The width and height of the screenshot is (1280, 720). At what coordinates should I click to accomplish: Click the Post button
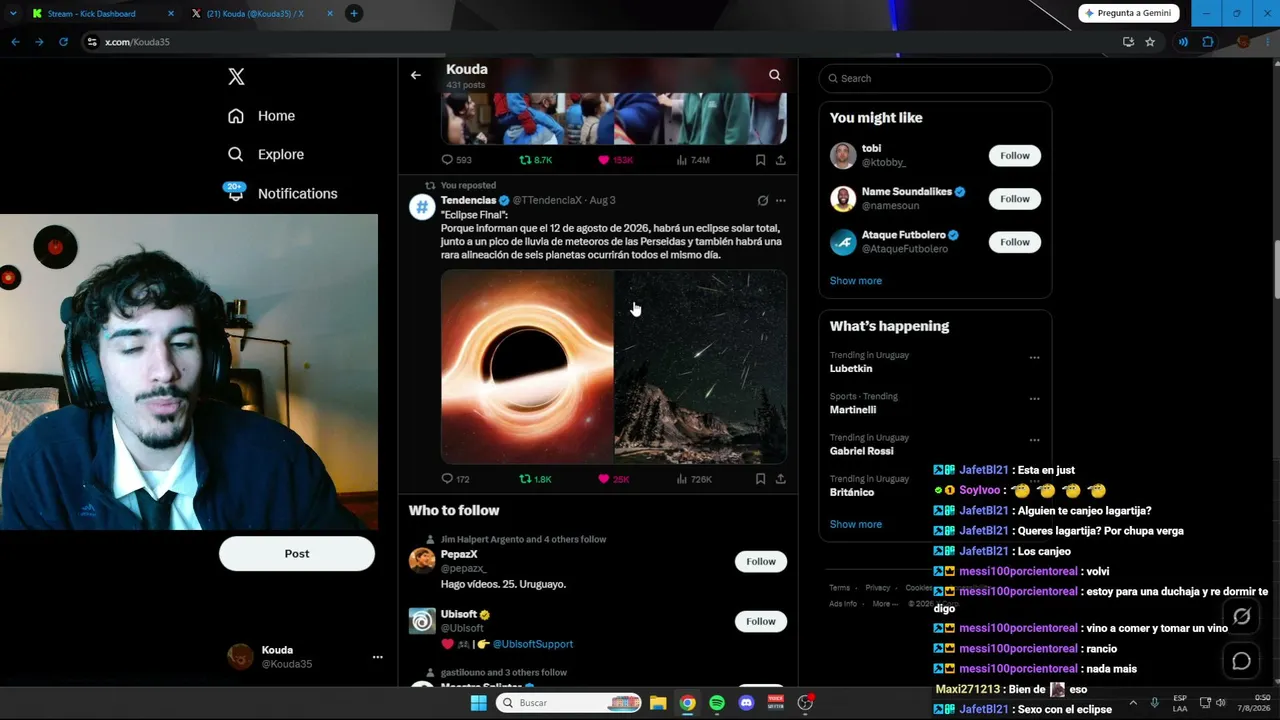(x=297, y=554)
